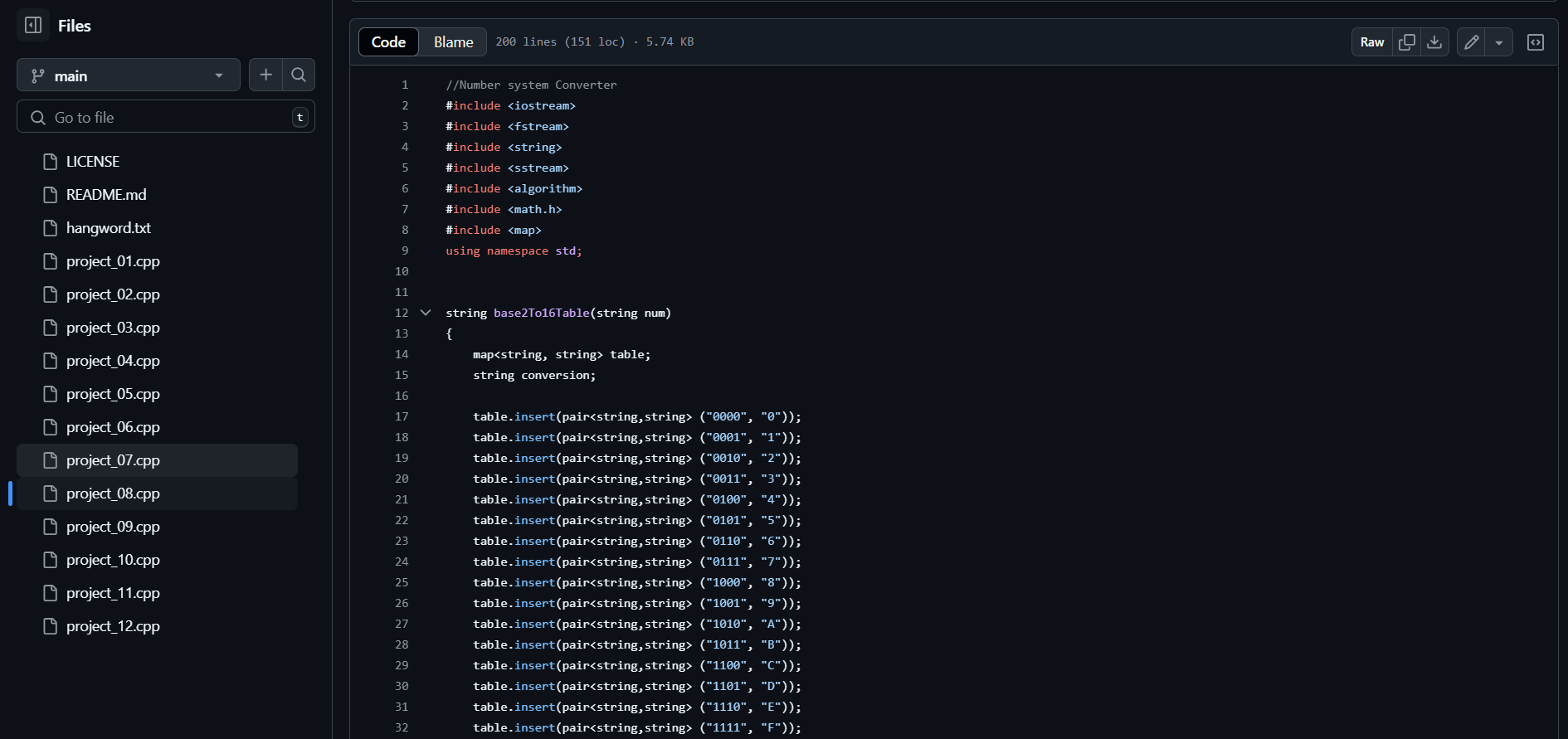Click line number 17
This screenshot has height=739, width=1568.
coord(402,416)
